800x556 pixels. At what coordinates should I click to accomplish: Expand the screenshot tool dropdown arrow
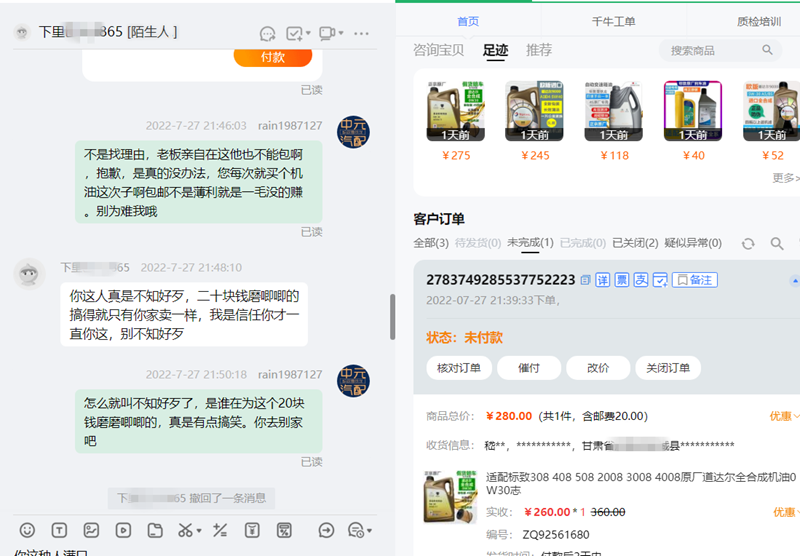pyautogui.click(x=199, y=530)
